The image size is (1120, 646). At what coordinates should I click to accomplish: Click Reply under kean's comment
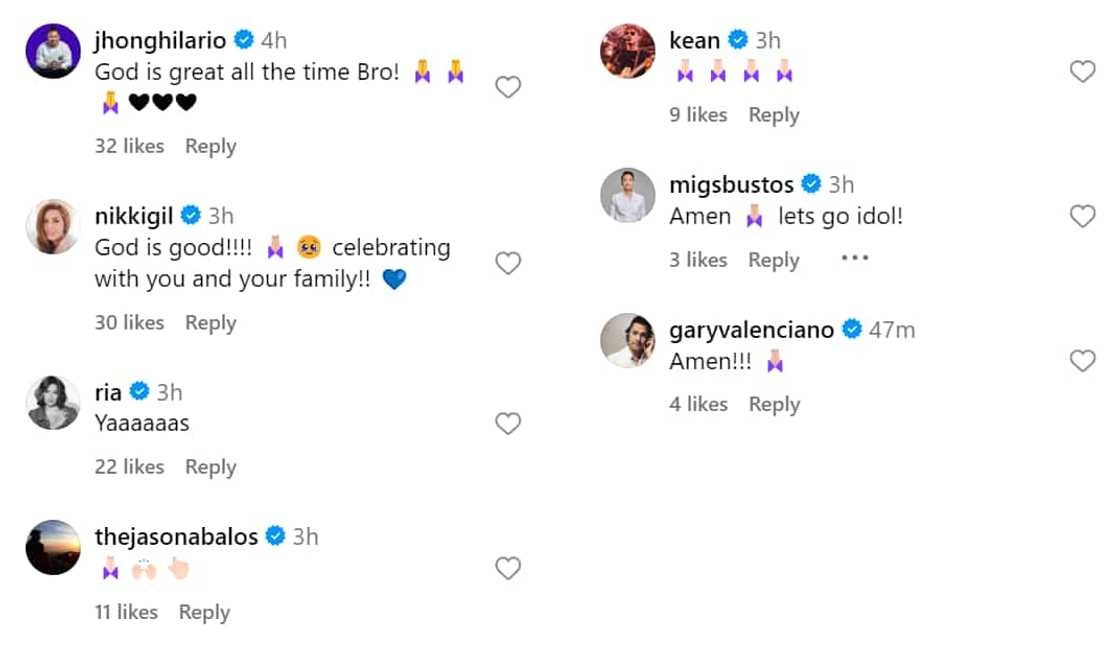tap(773, 114)
